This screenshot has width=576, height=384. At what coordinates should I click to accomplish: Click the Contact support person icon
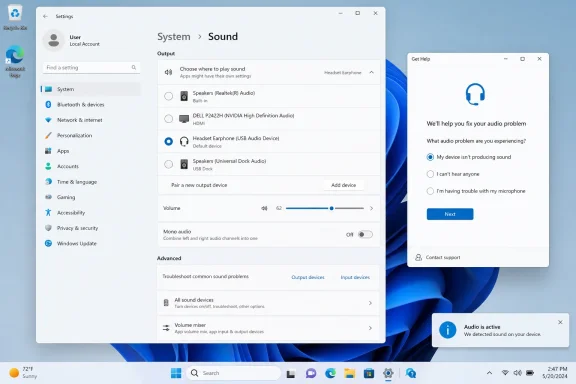418,257
